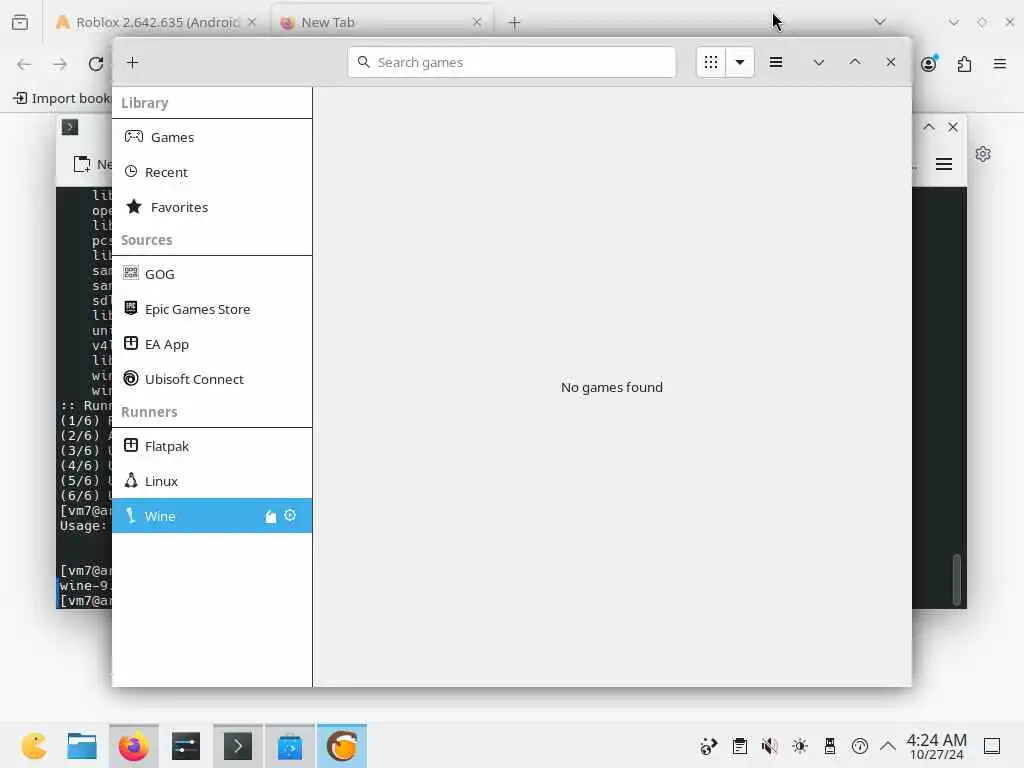Open Firefox extensions puzzle icon
Viewport: 1024px width, 768px height.
click(x=965, y=64)
